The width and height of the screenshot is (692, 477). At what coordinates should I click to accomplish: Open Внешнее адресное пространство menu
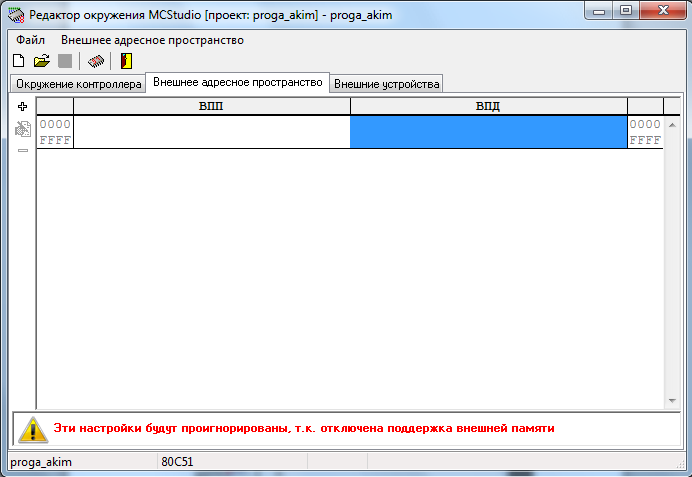pyautogui.click(x=152, y=40)
